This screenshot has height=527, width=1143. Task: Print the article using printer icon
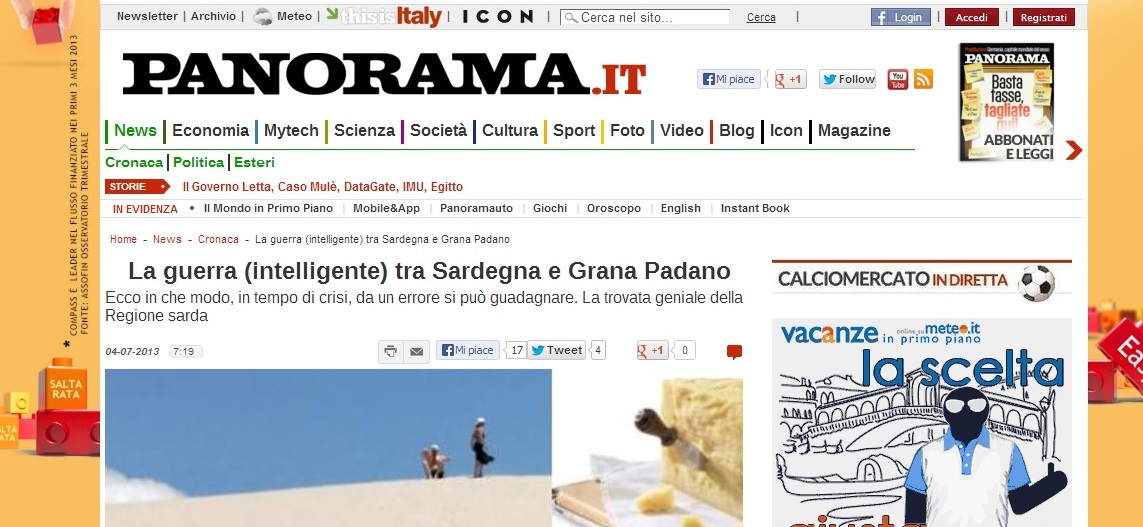click(391, 351)
